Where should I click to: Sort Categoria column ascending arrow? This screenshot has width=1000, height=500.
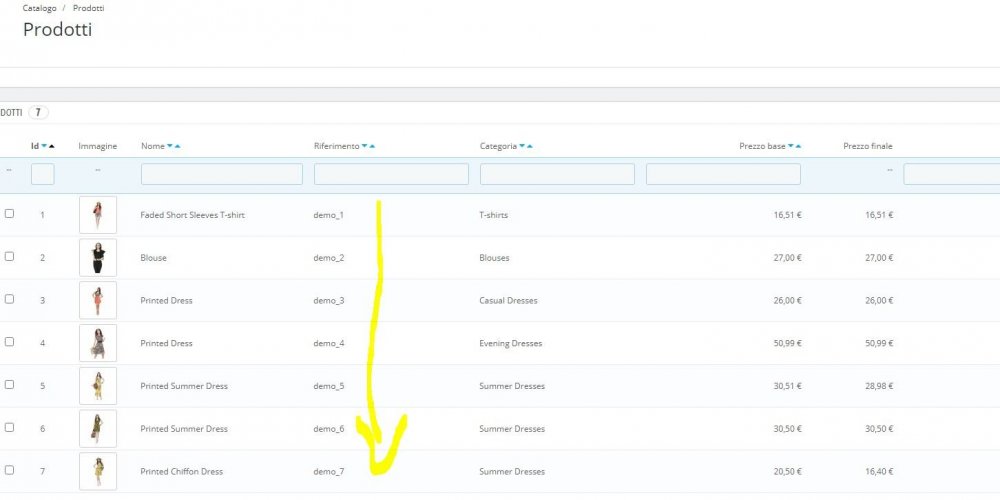(529, 147)
